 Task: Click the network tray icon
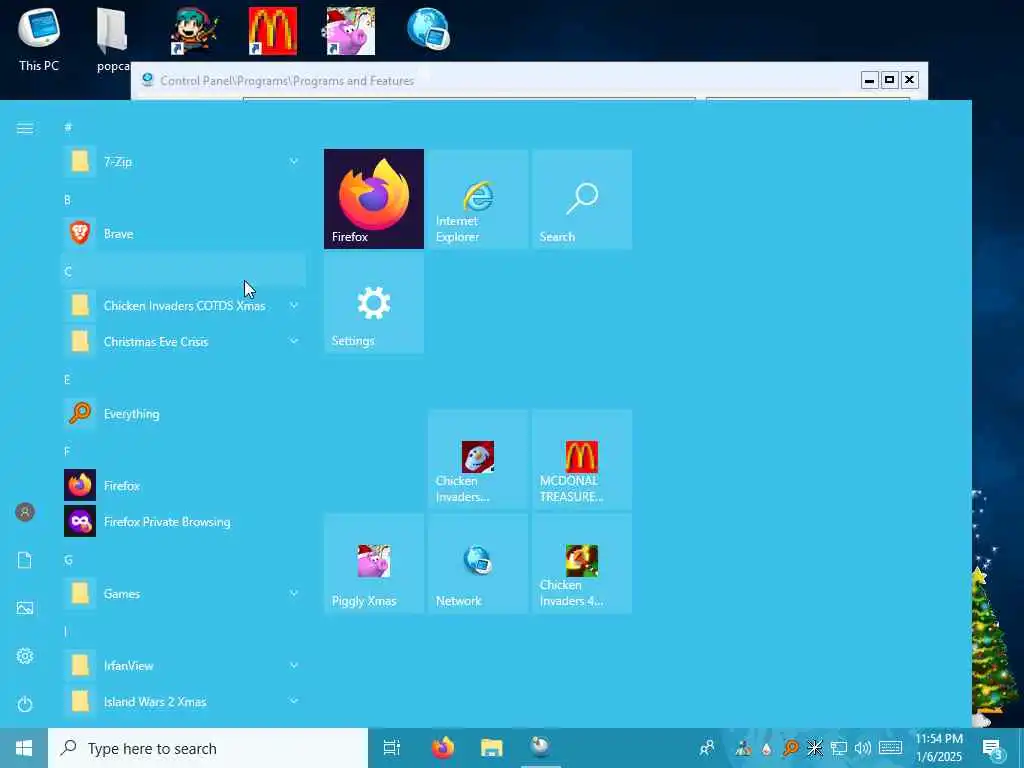click(x=839, y=748)
